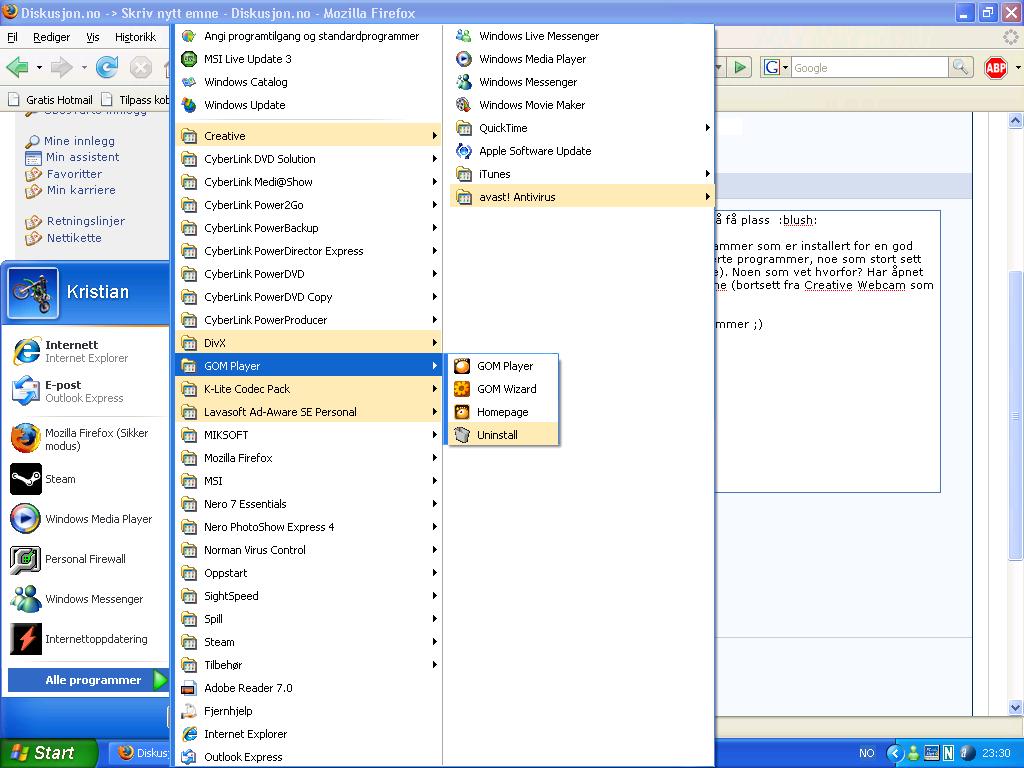Image resolution: width=1024 pixels, height=768 pixels.
Task: Open Historikk menu in Firefox
Action: point(135,37)
